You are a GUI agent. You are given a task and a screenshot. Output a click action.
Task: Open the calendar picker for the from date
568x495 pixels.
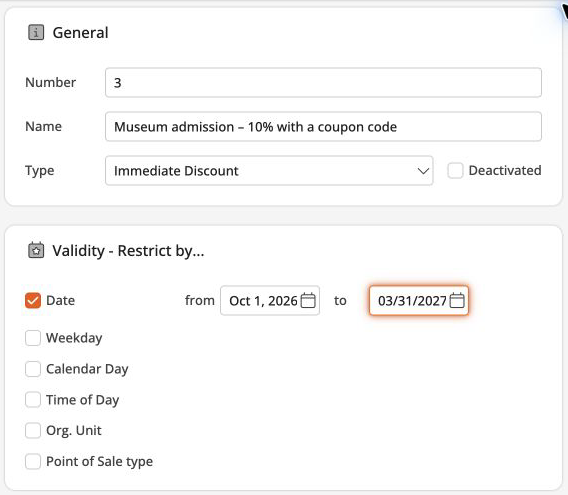pyautogui.click(x=308, y=300)
